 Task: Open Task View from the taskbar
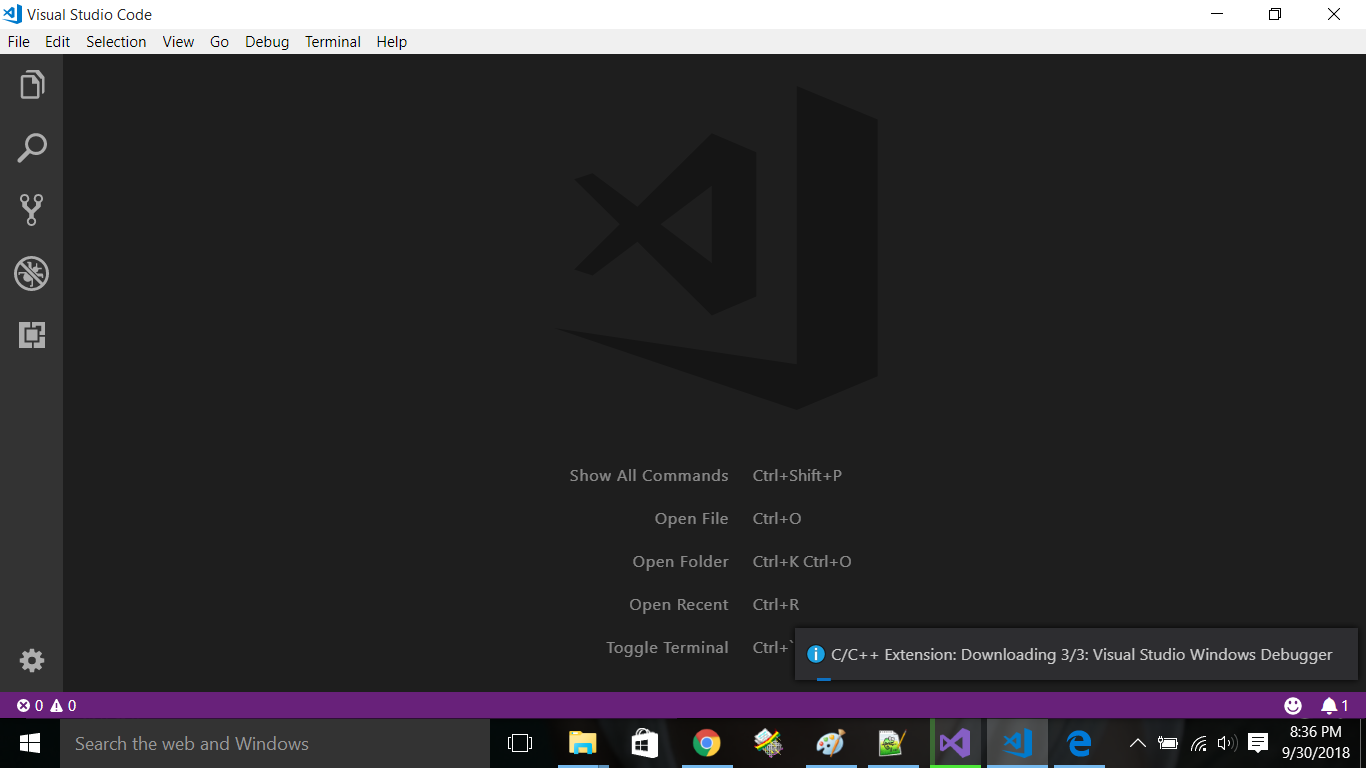[x=519, y=743]
